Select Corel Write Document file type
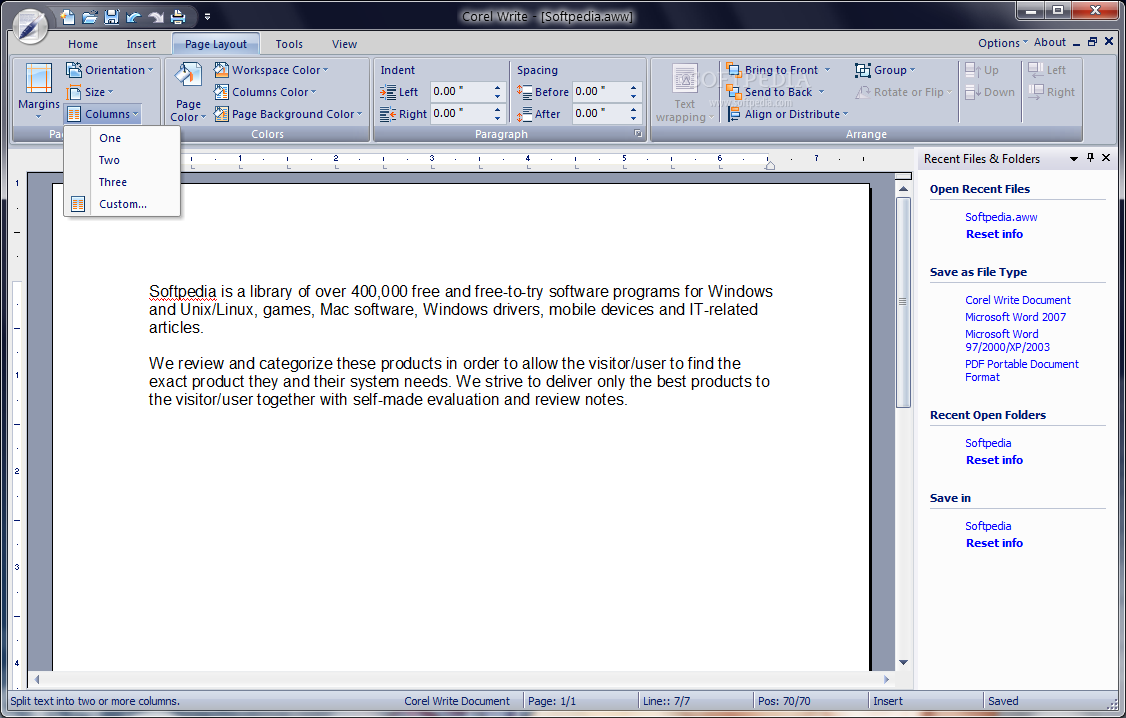This screenshot has height=718, width=1126. coord(1018,300)
